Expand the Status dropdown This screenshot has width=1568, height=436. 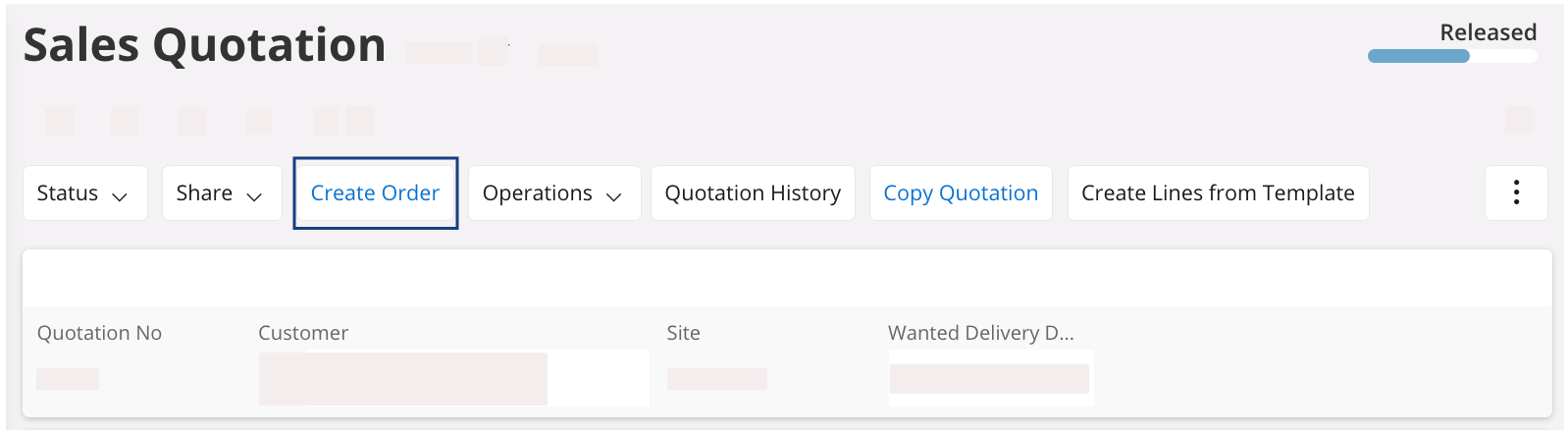click(x=84, y=193)
